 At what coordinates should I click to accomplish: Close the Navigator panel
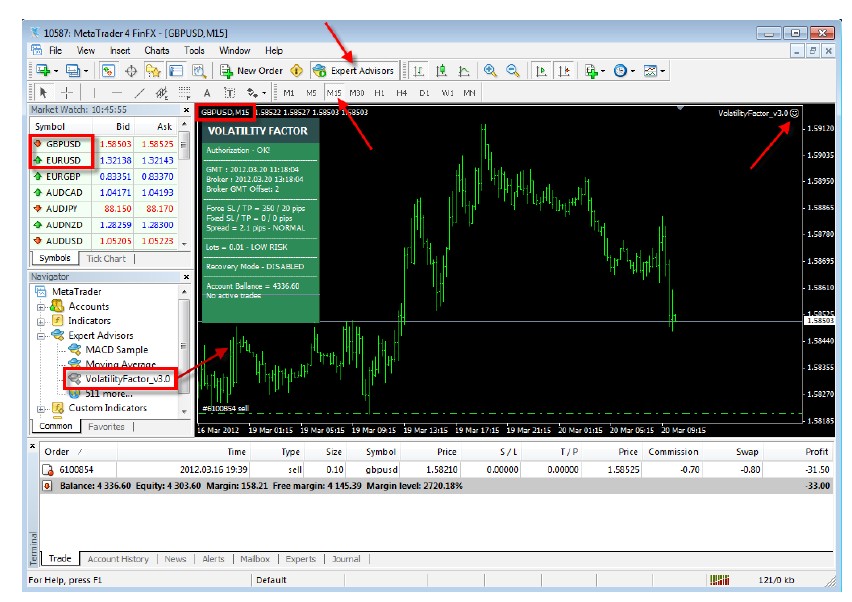pos(186,277)
